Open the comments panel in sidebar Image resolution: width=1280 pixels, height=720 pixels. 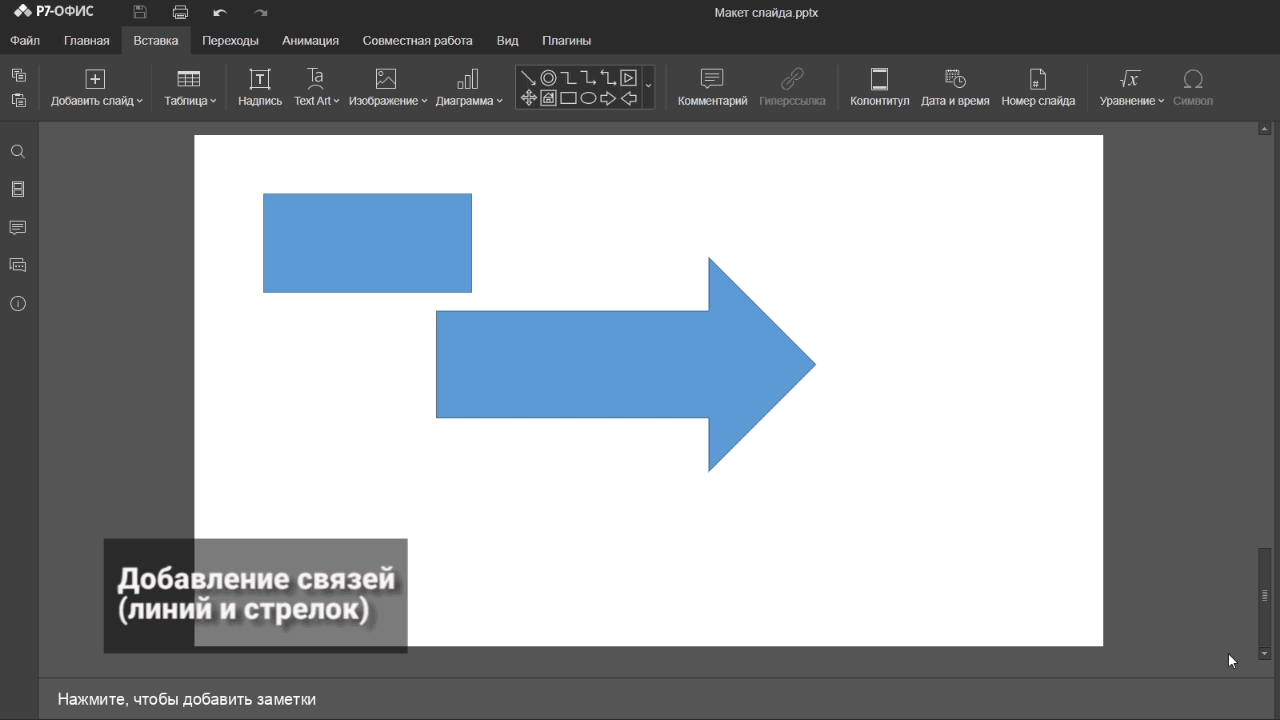(x=18, y=228)
